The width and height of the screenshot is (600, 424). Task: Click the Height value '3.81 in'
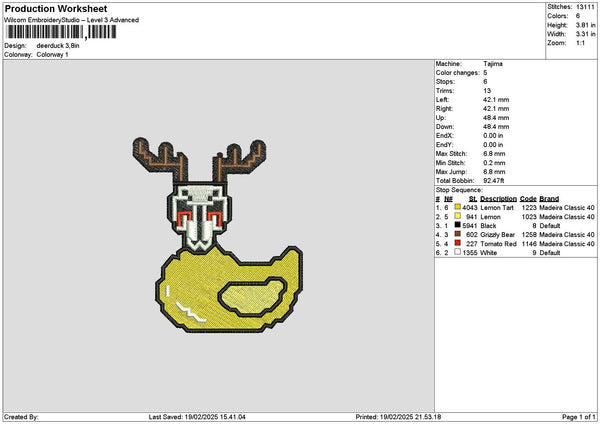coord(585,25)
